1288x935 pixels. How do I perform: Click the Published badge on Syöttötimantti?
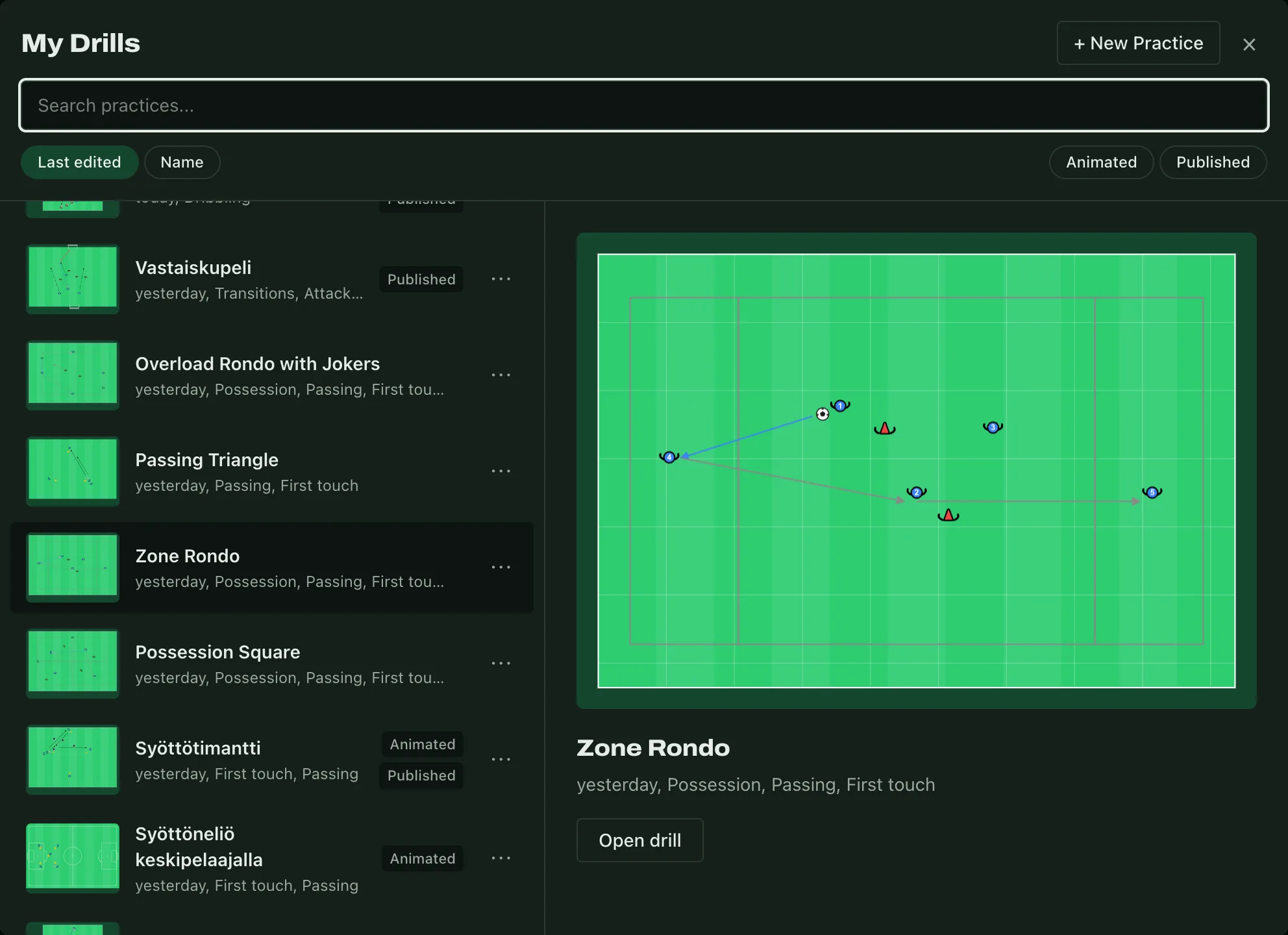[421, 775]
